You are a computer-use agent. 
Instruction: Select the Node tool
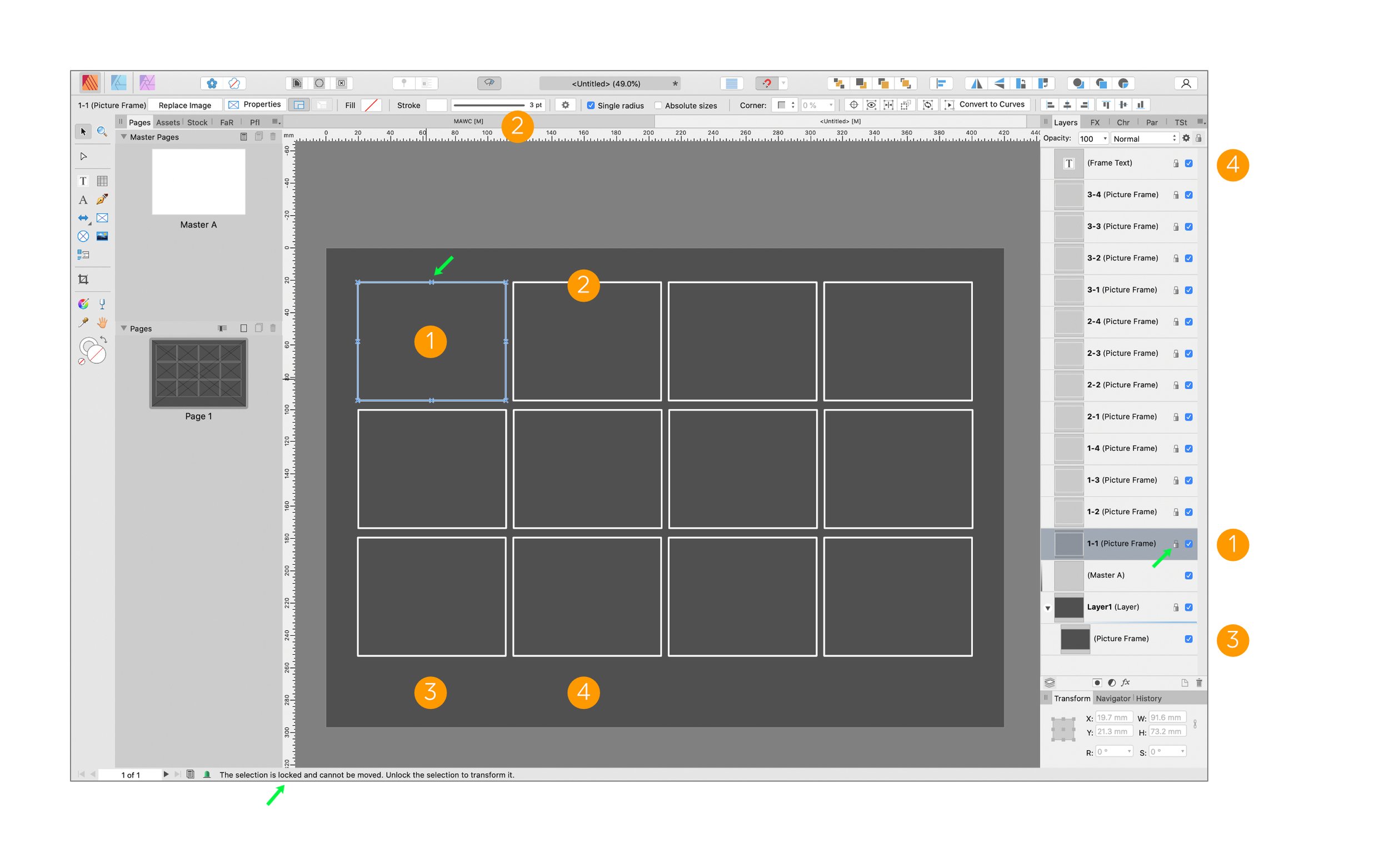point(83,156)
